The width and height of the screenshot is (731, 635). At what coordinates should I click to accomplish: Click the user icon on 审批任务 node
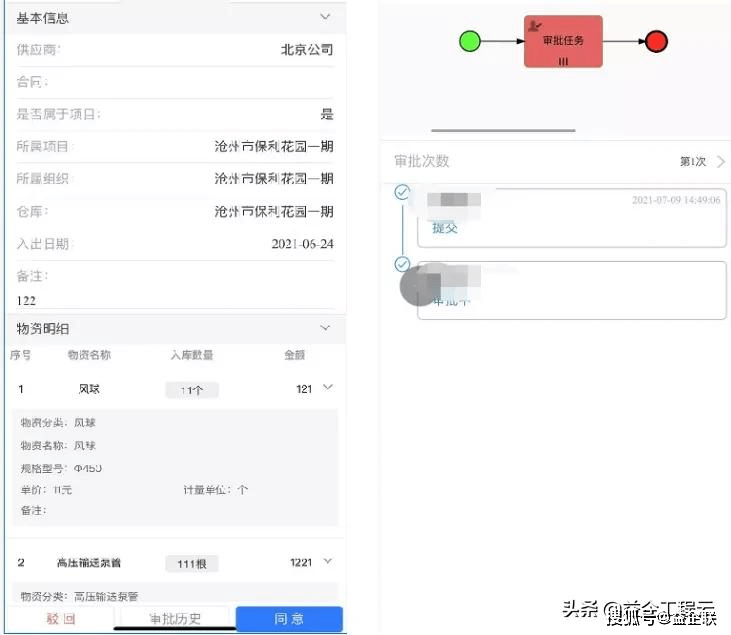coord(536,25)
